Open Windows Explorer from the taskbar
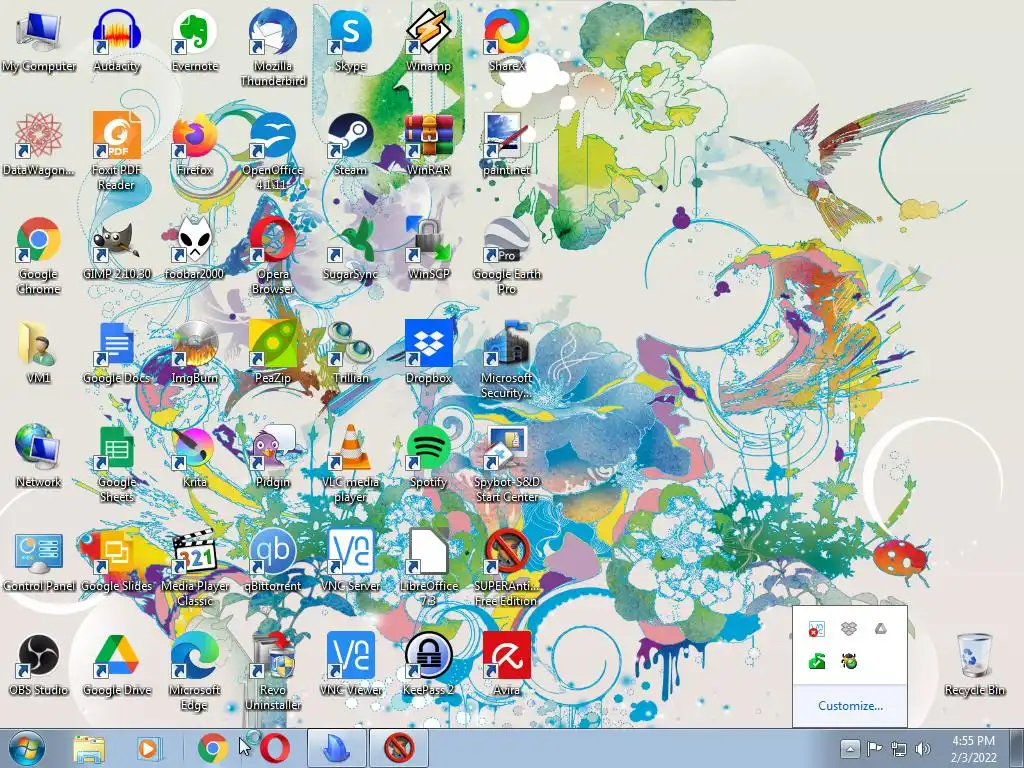Image resolution: width=1024 pixels, height=768 pixels. pos(89,748)
